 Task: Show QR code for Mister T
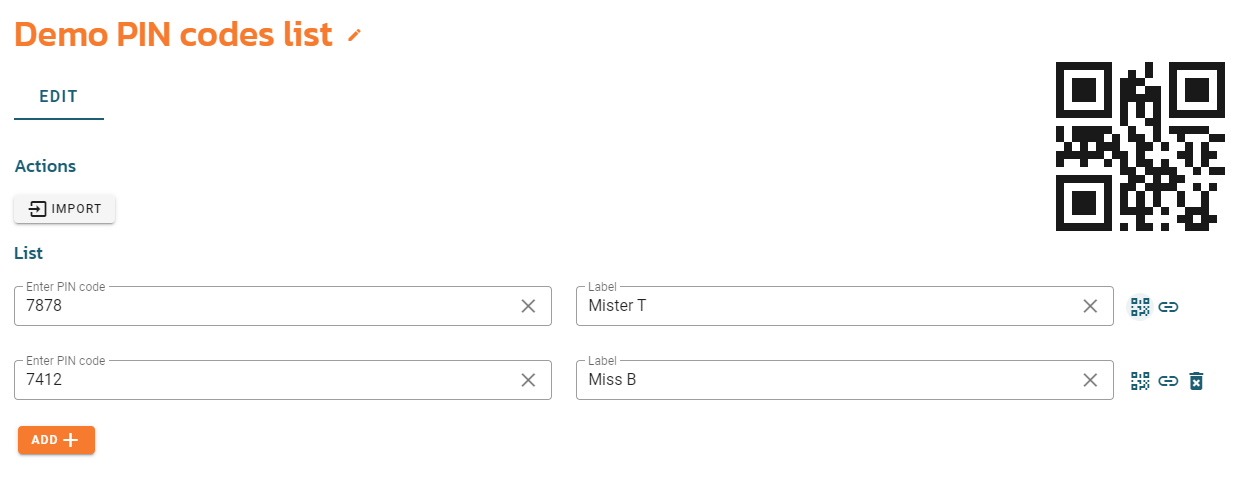coord(1140,307)
